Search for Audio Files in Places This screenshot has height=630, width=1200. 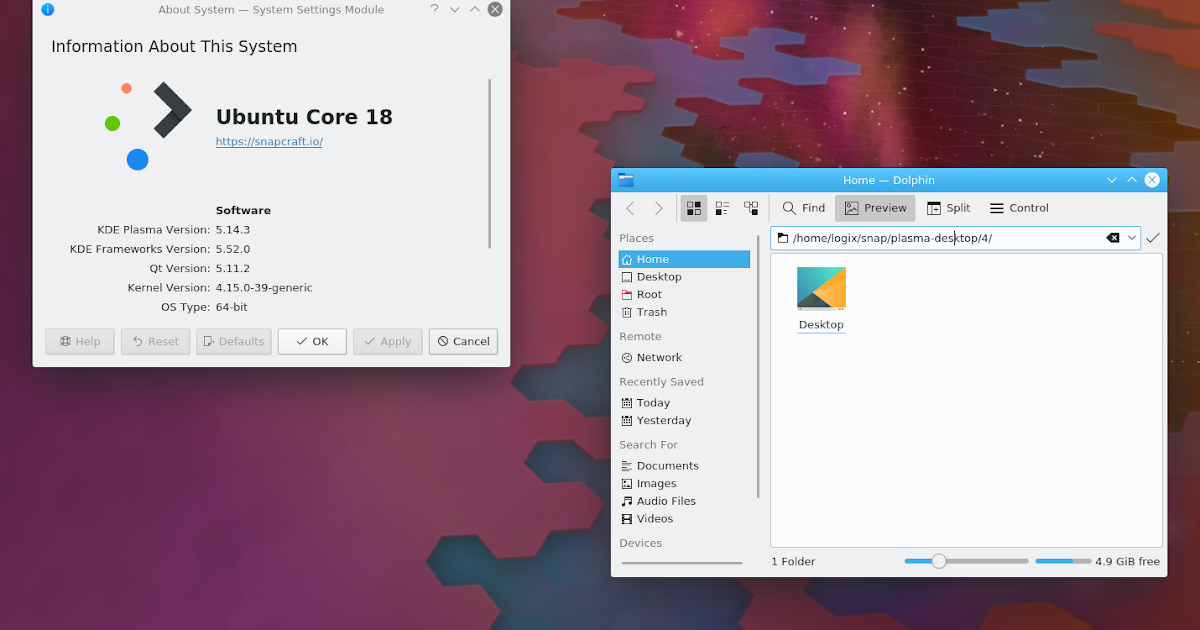point(684,501)
